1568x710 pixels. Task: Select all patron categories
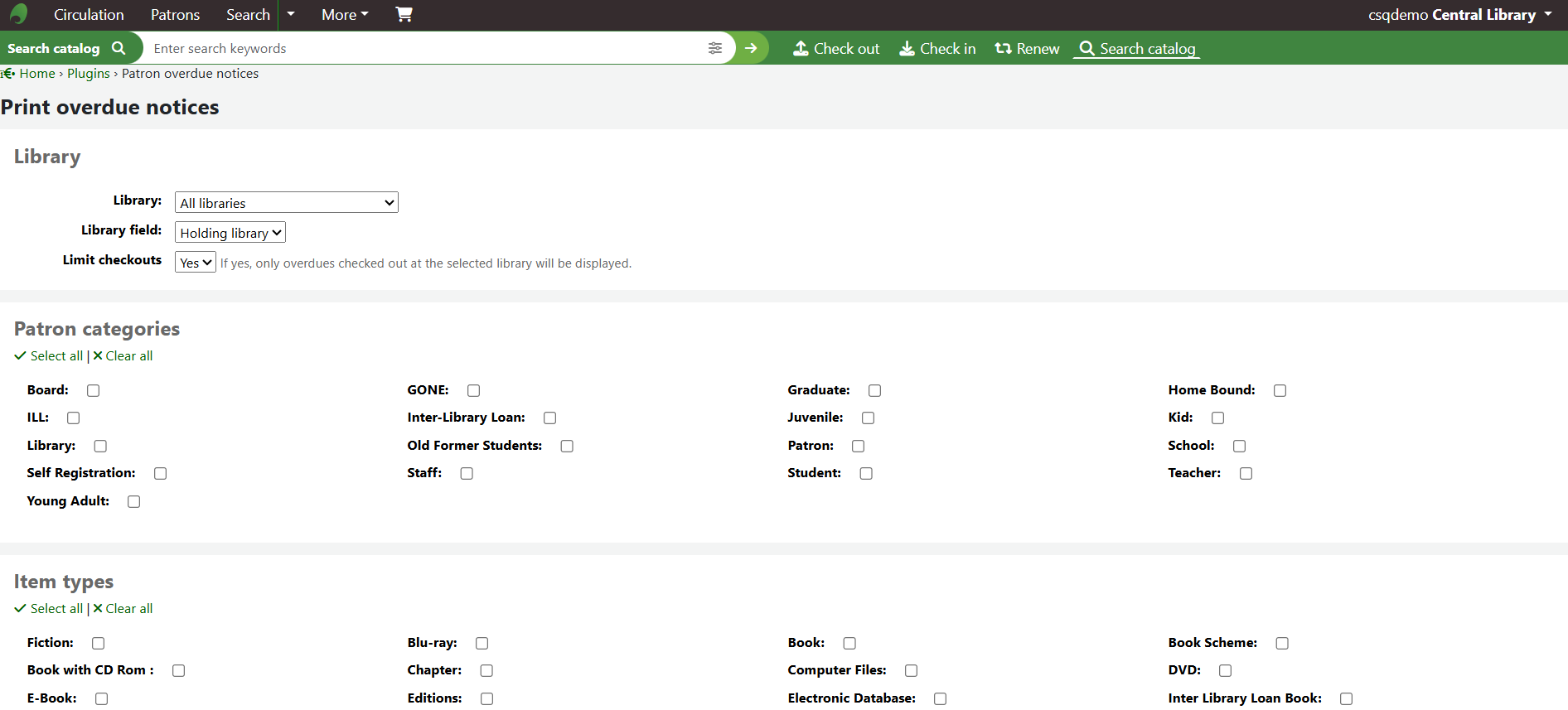(x=49, y=356)
